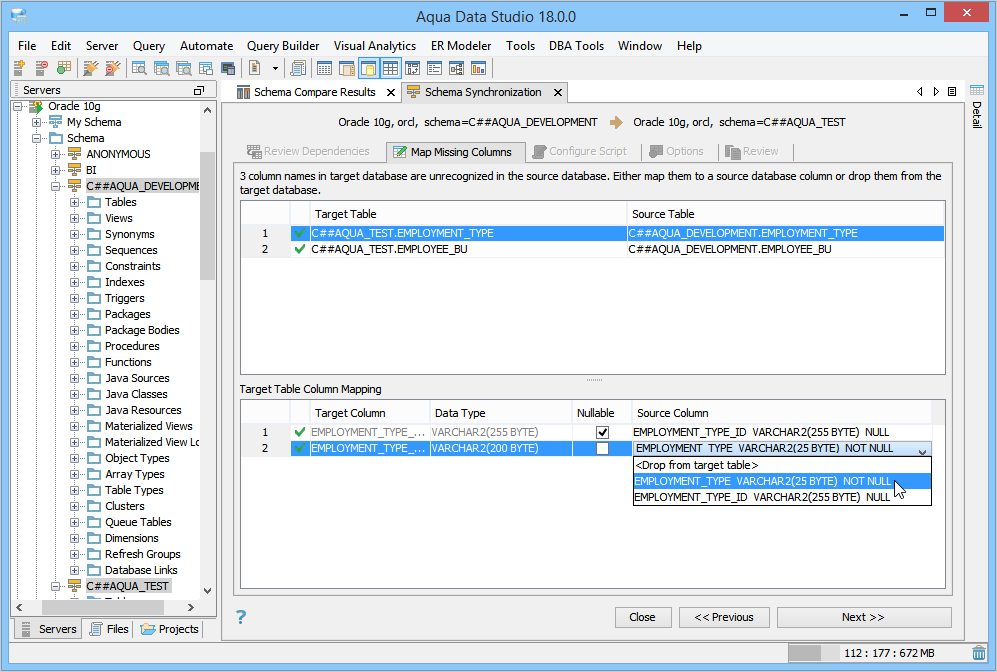Toggle the highlighted grid view toolbar icon
This screenshot has width=997, height=672.
390,67
